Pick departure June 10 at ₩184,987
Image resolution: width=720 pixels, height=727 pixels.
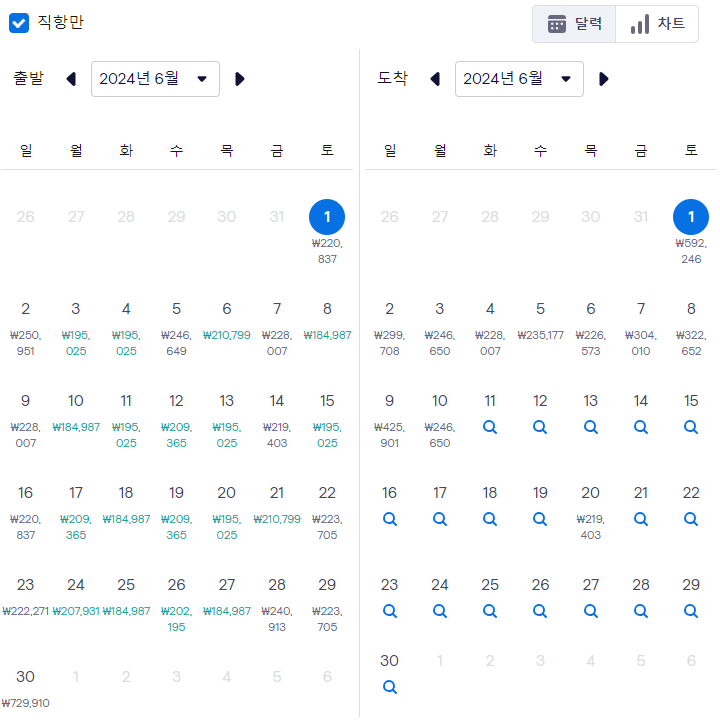click(76, 413)
